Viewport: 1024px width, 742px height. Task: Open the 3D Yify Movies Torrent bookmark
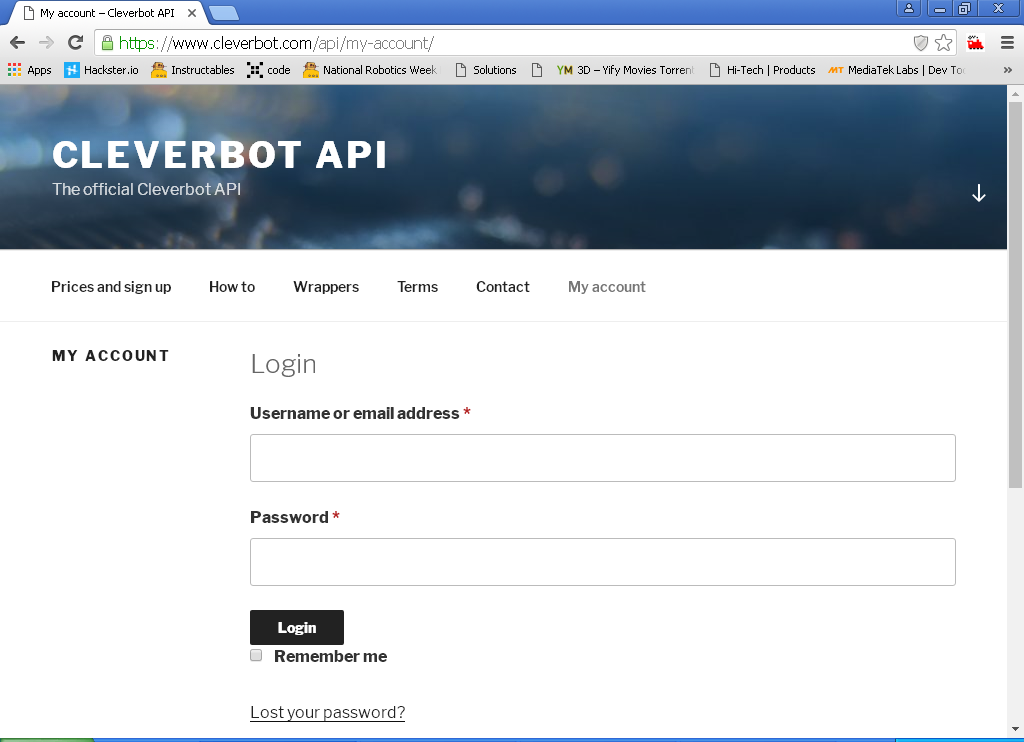click(626, 70)
